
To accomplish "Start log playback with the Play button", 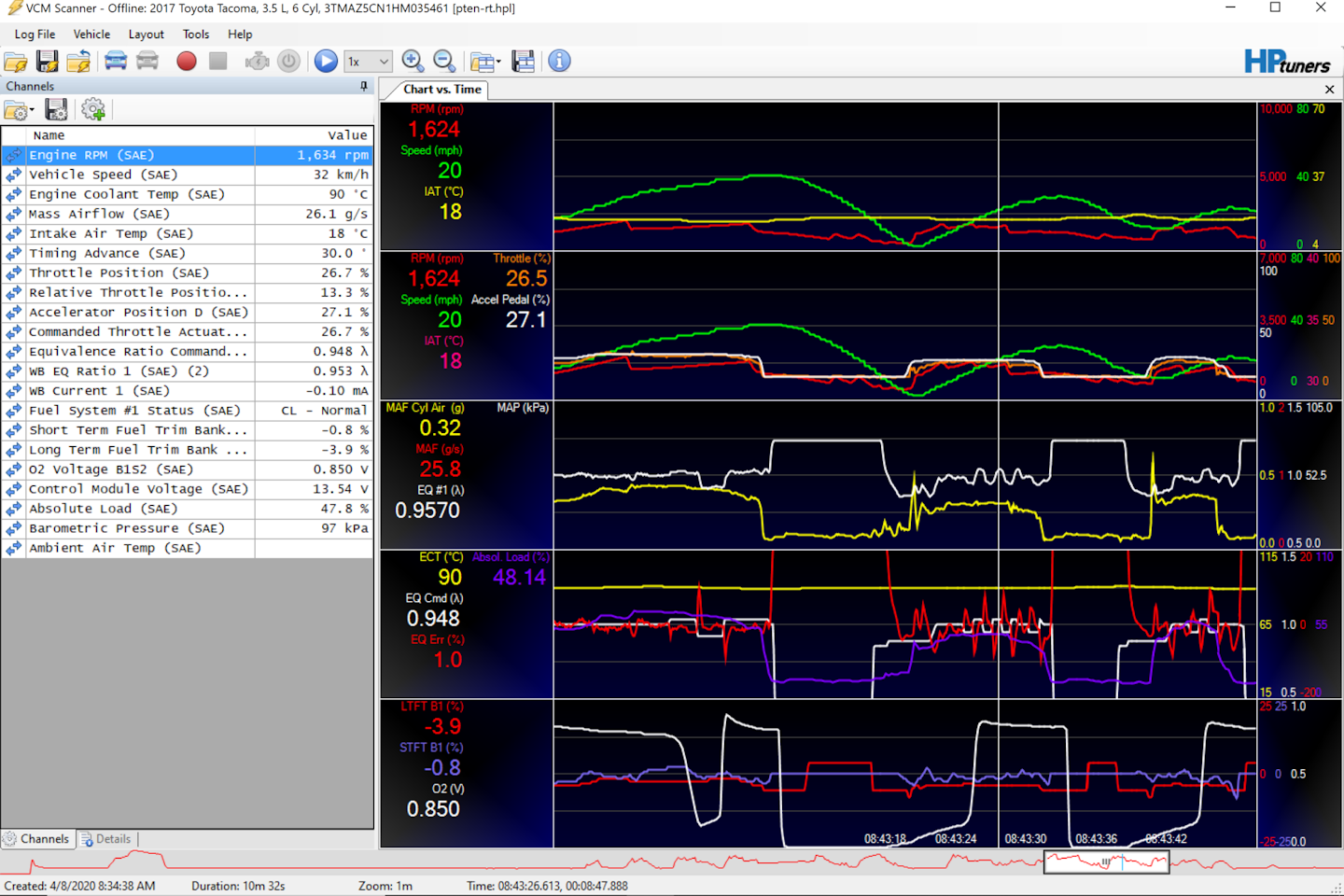I will (x=326, y=62).
